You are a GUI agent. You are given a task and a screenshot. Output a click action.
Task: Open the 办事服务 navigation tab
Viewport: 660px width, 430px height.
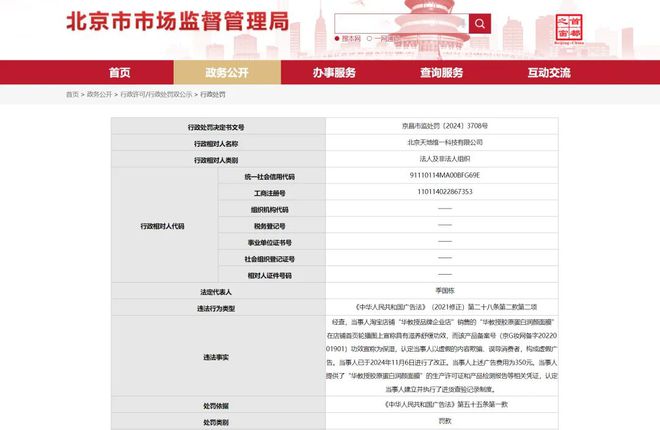coord(334,73)
